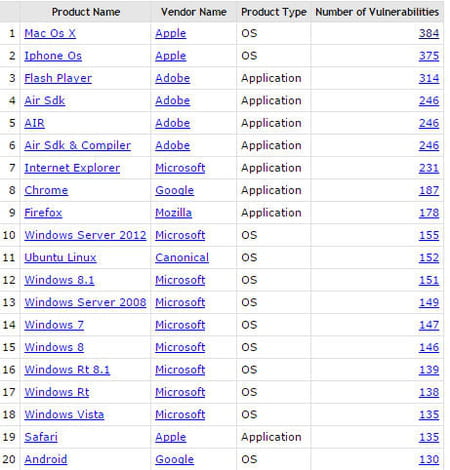The height and width of the screenshot is (470, 450).
Task: Click the Windows Vista product link
Action: coord(64,414)
